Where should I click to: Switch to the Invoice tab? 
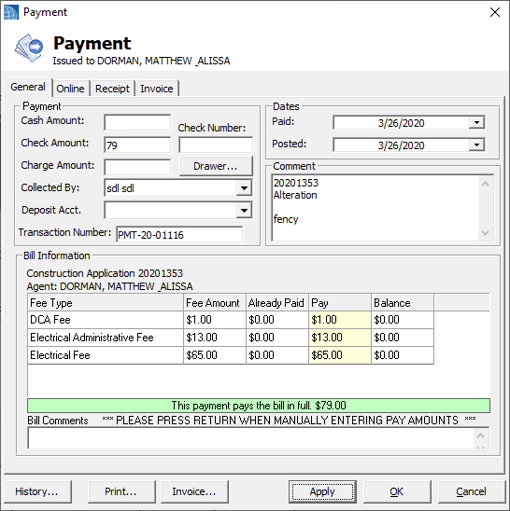coord(157,89)
